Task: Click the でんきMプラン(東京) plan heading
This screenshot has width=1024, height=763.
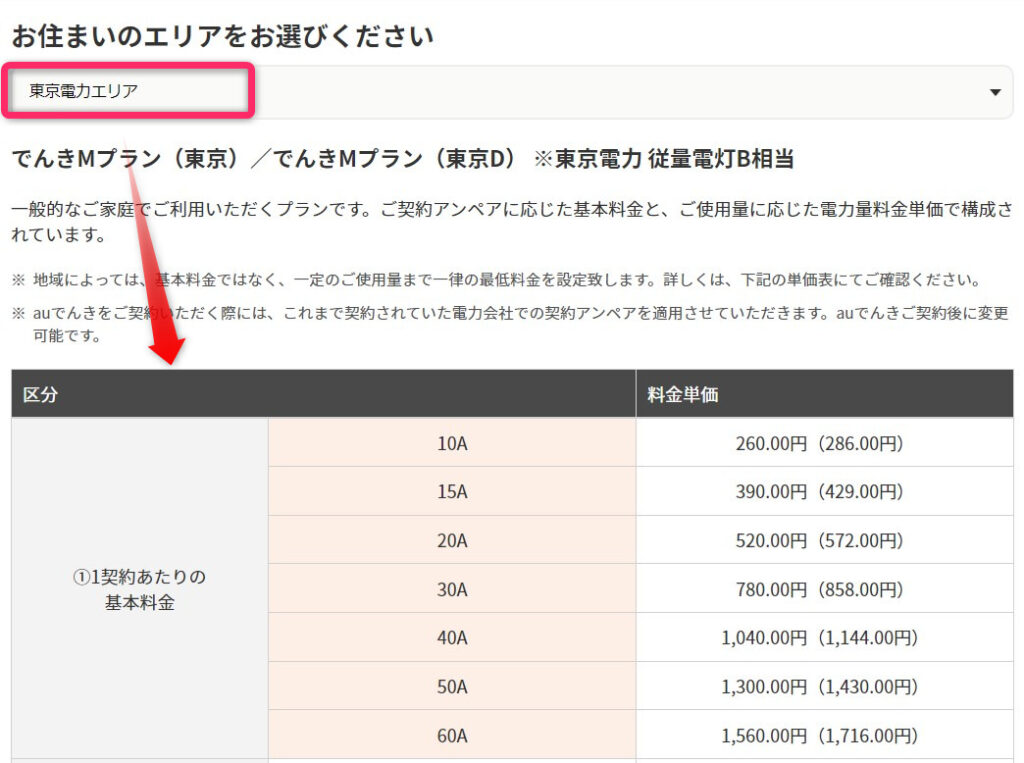Action: point(403,159)
